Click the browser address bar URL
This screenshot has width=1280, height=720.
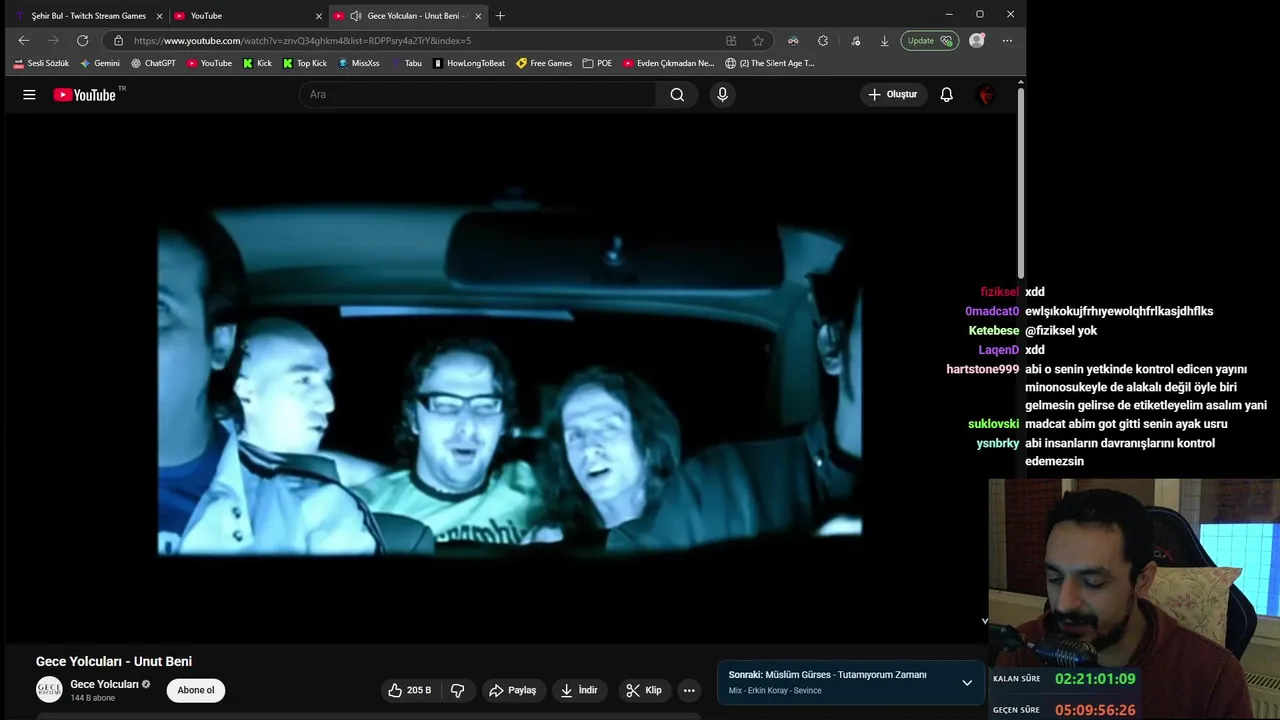point(302,41)
